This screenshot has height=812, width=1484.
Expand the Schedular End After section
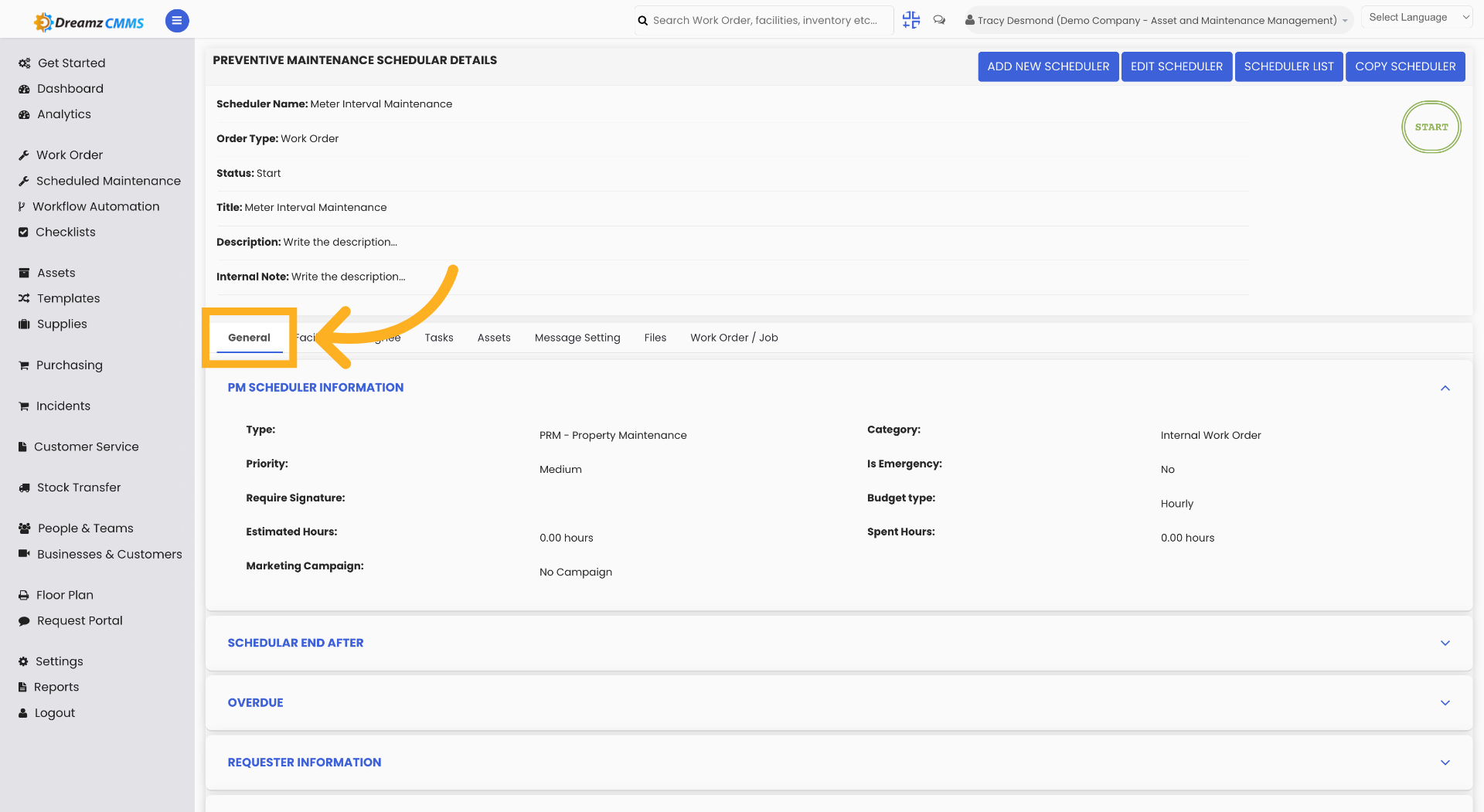tap(1445, 643)
